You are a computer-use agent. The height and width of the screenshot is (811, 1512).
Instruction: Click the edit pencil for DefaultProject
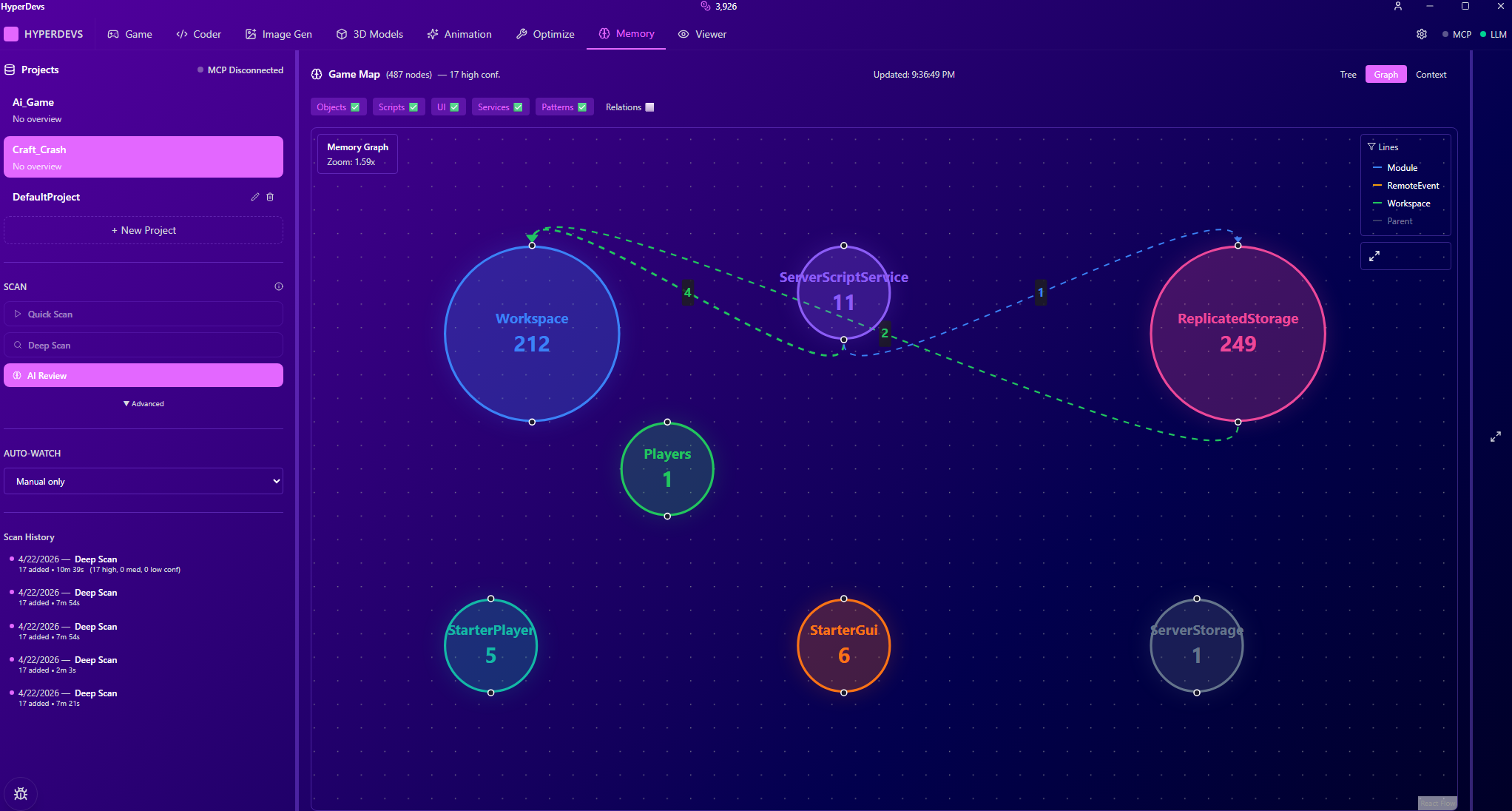tap(255, 197)
